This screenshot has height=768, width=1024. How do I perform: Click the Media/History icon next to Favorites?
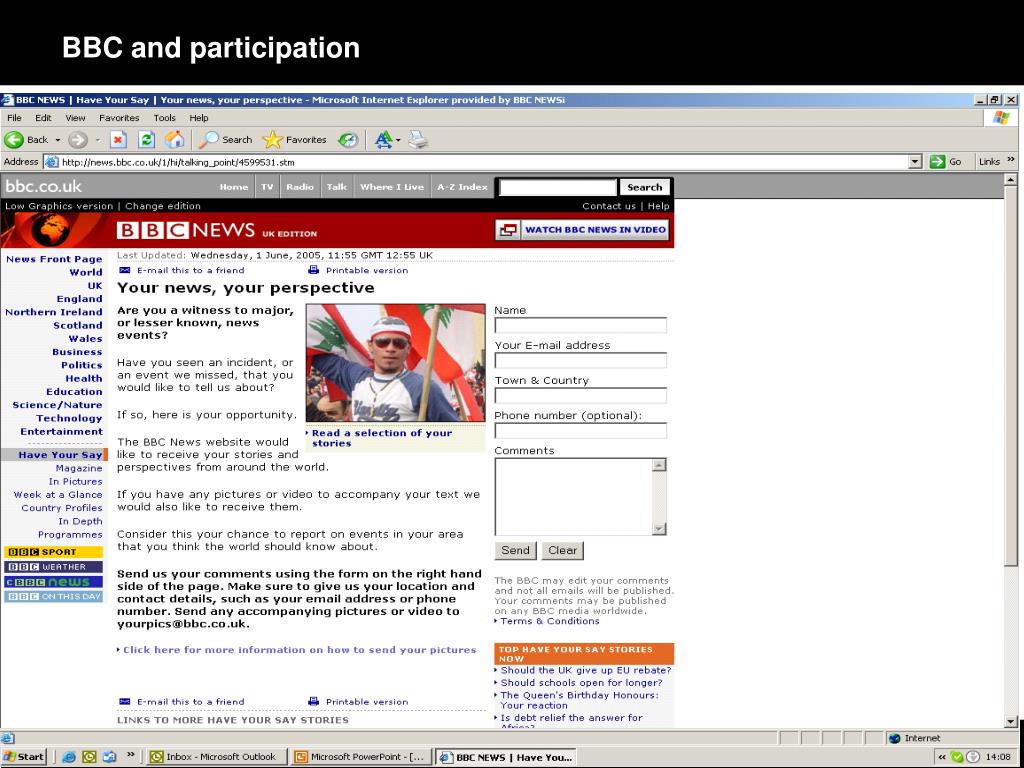click(348, 140)
